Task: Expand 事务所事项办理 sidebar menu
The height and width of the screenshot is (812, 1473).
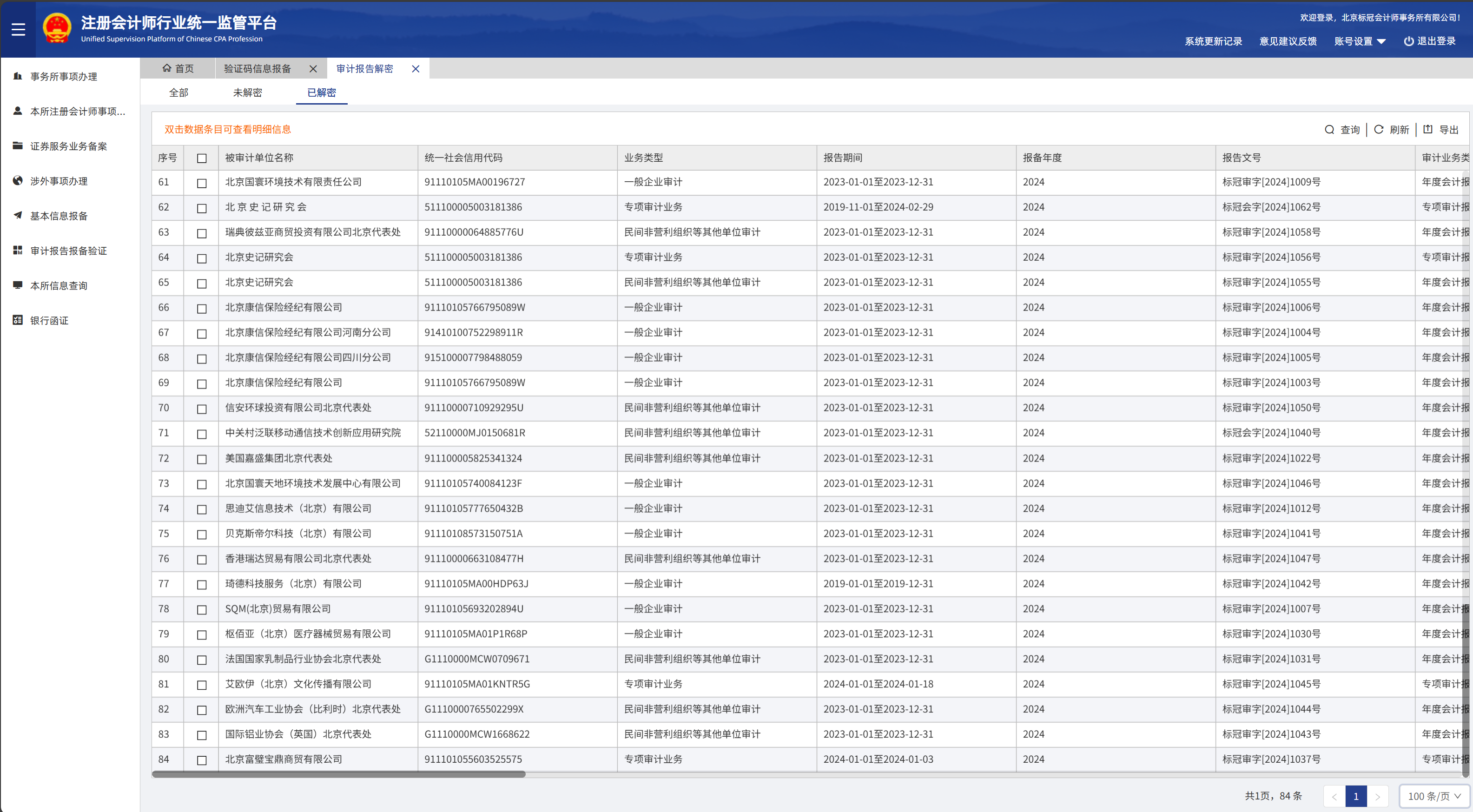Action: (x=64, y=77)
